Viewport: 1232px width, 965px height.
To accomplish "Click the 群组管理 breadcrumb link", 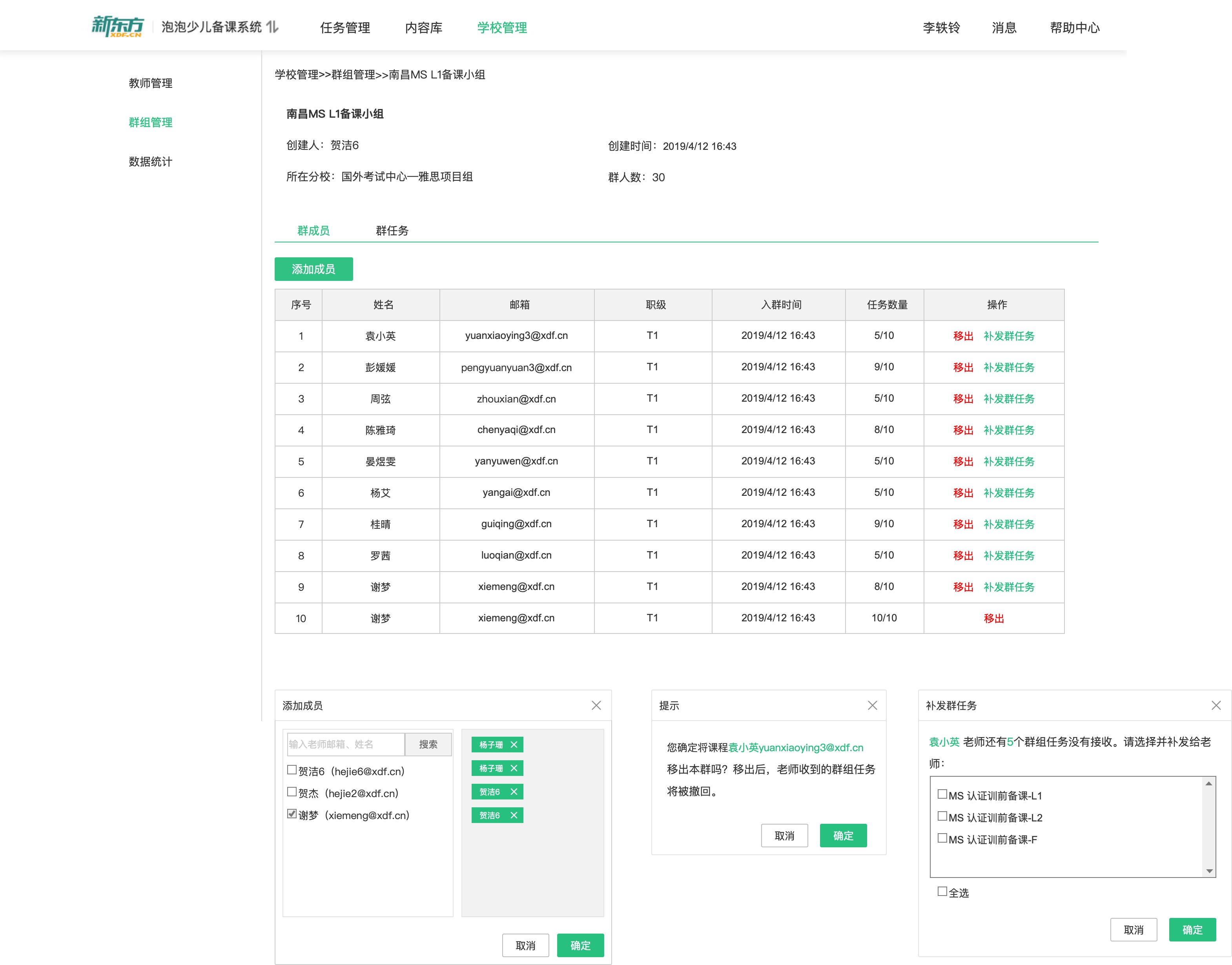I will (x=353, y=75).
